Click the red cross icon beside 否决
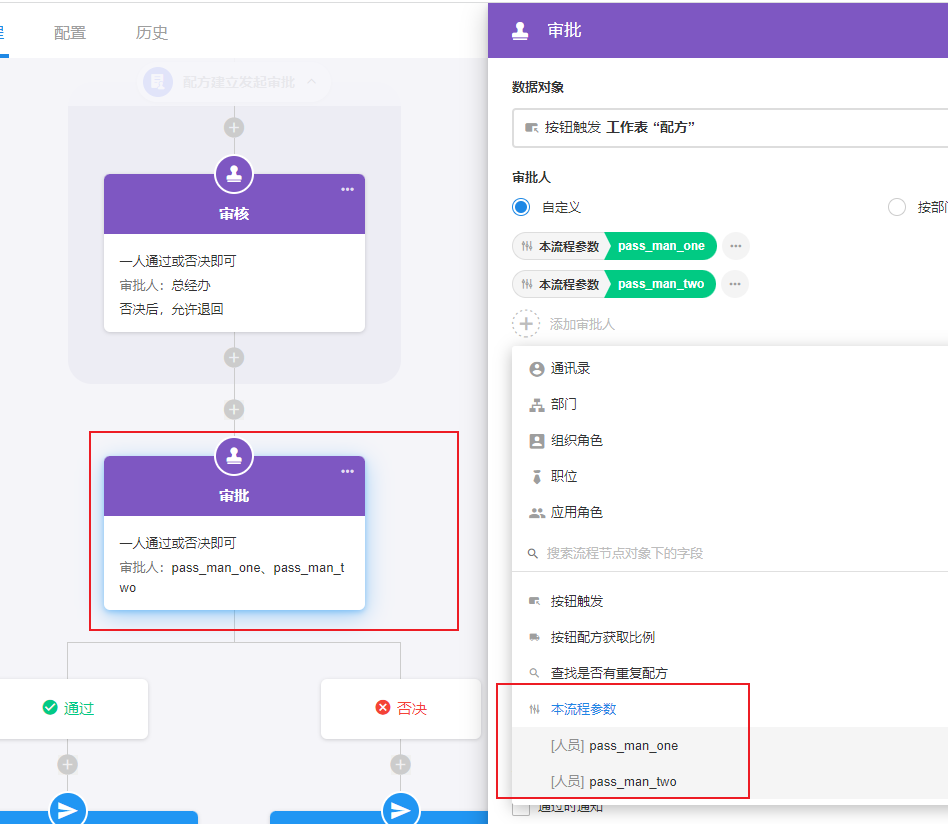This screenshot has width=948, height=824. pyautogui.click(x=383, y=707)
